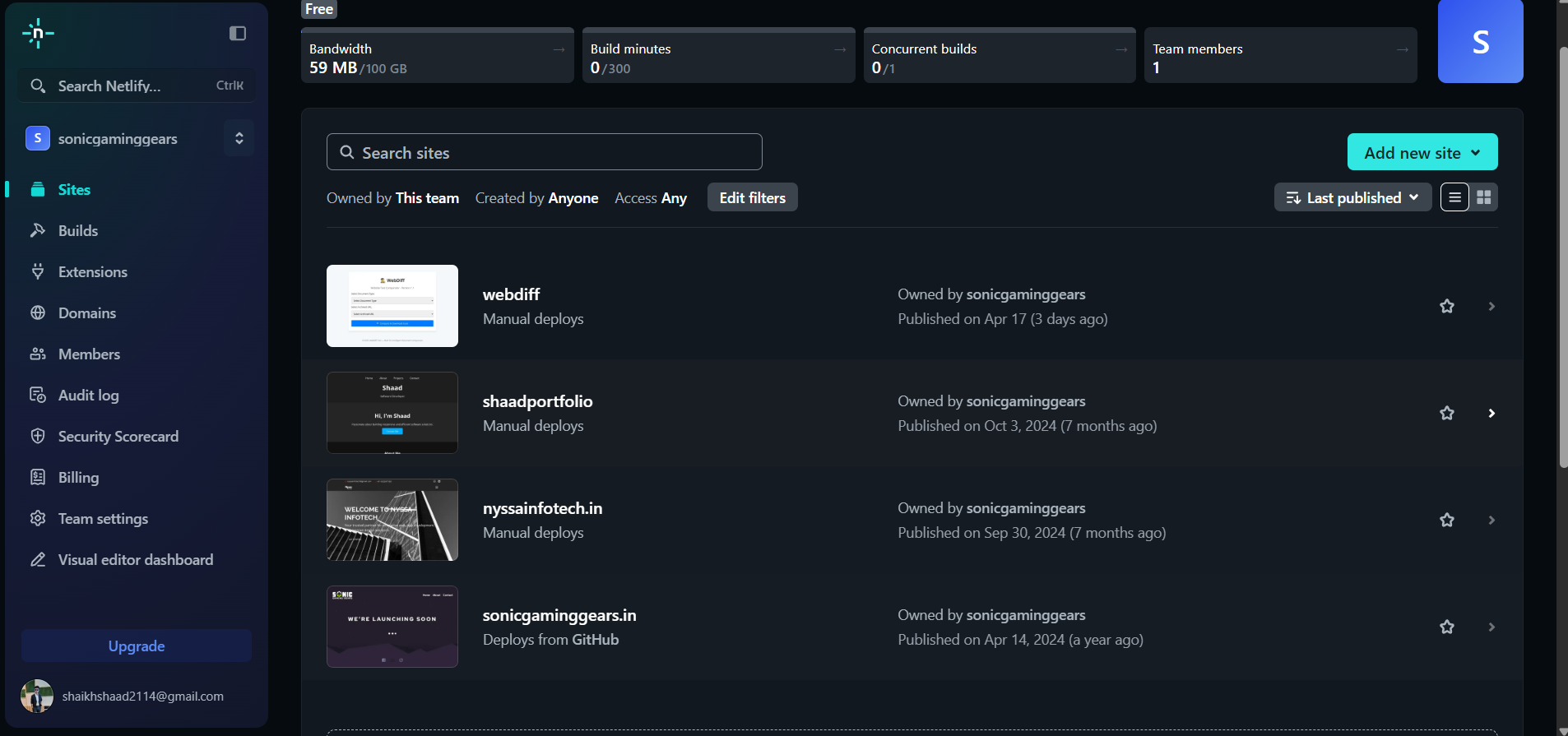
Task: Open the webdiff site link
Action: pyautogui.click(x=511, y=294)
